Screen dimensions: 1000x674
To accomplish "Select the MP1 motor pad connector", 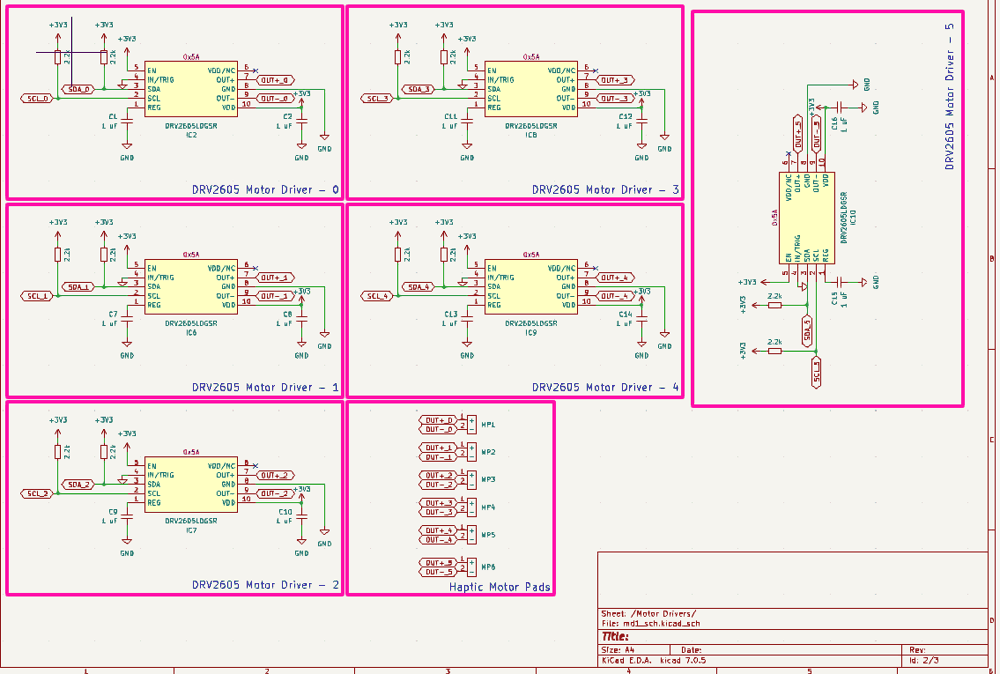I will click(x=471, y=425).
